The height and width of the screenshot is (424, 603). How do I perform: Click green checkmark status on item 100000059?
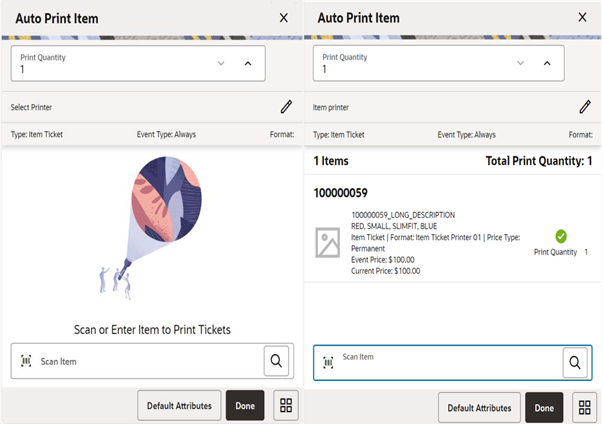pyautogui.click(x=561, y=236)
